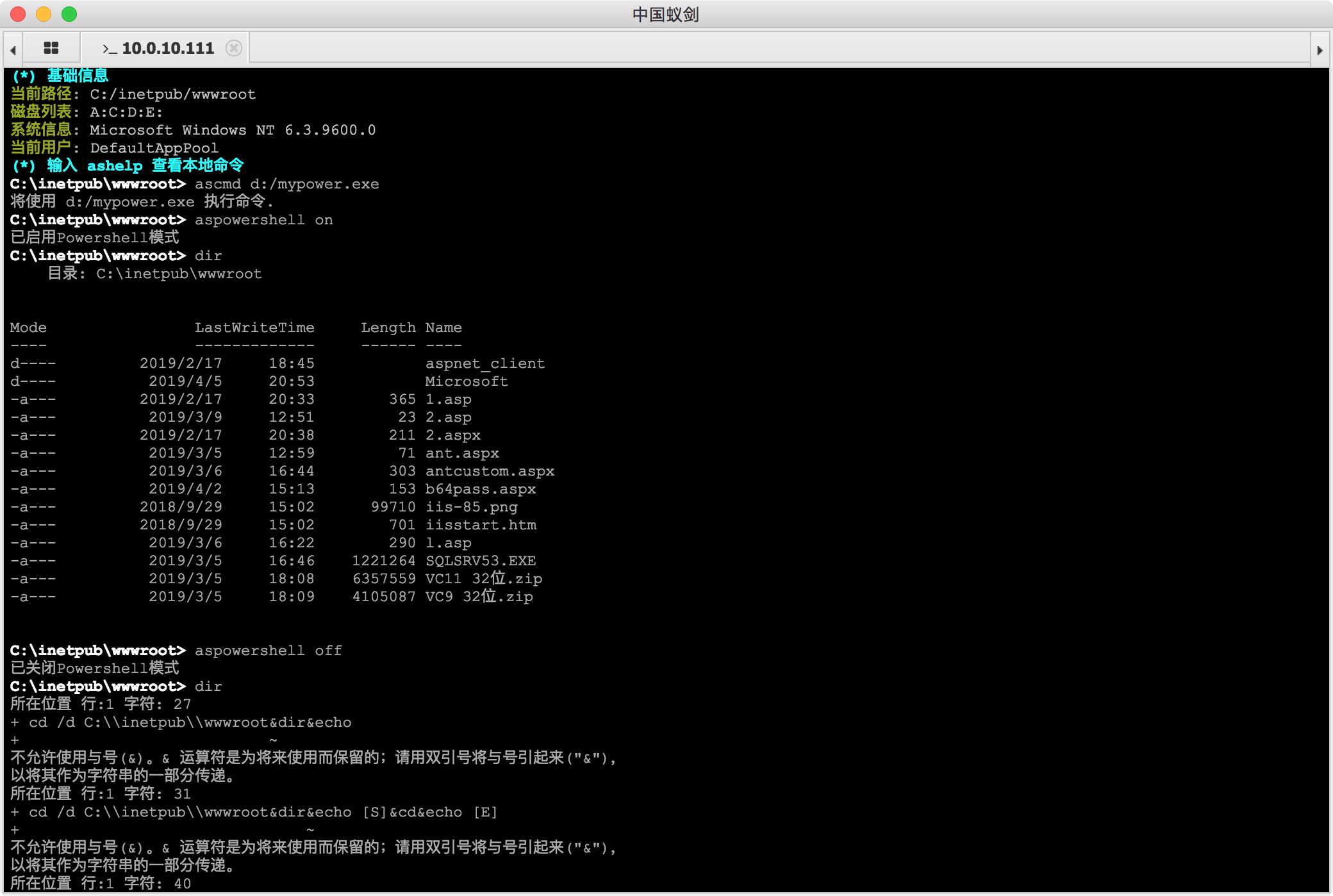Click the b64pass.aspx filename

[481, 489]
